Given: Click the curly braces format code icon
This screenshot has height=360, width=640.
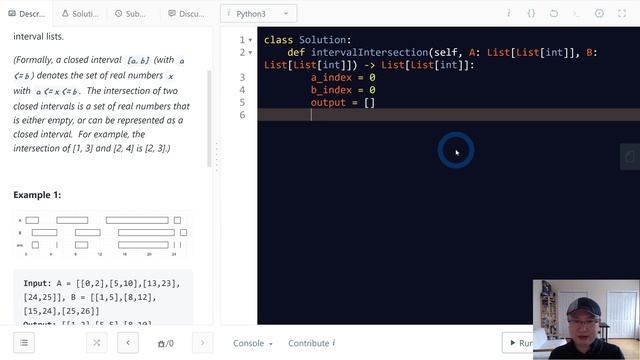Looking at the screenshot, I should [531, 13].
